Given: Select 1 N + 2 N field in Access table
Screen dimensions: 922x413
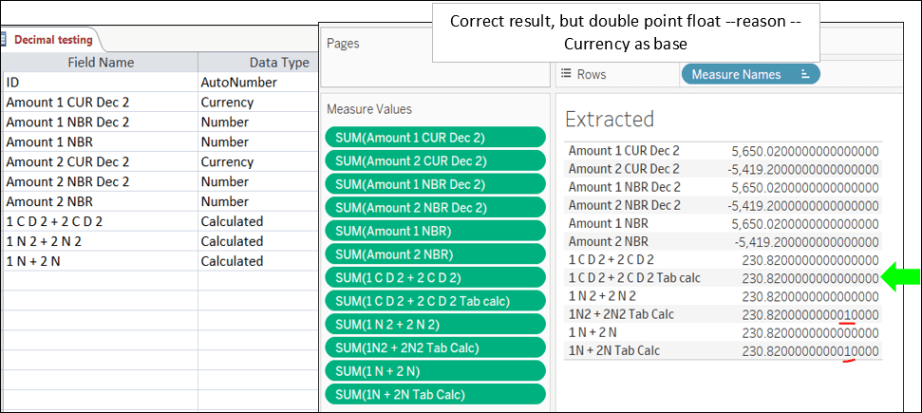Looking at the screenshot, I should pos(101,261).
